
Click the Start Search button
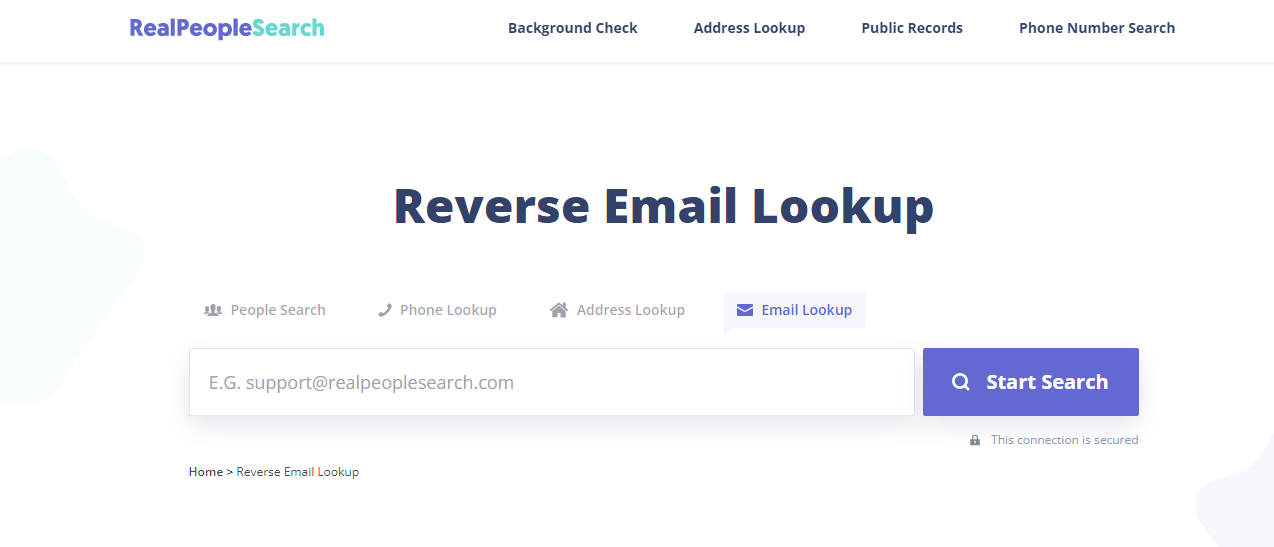tap(1031, 382)
